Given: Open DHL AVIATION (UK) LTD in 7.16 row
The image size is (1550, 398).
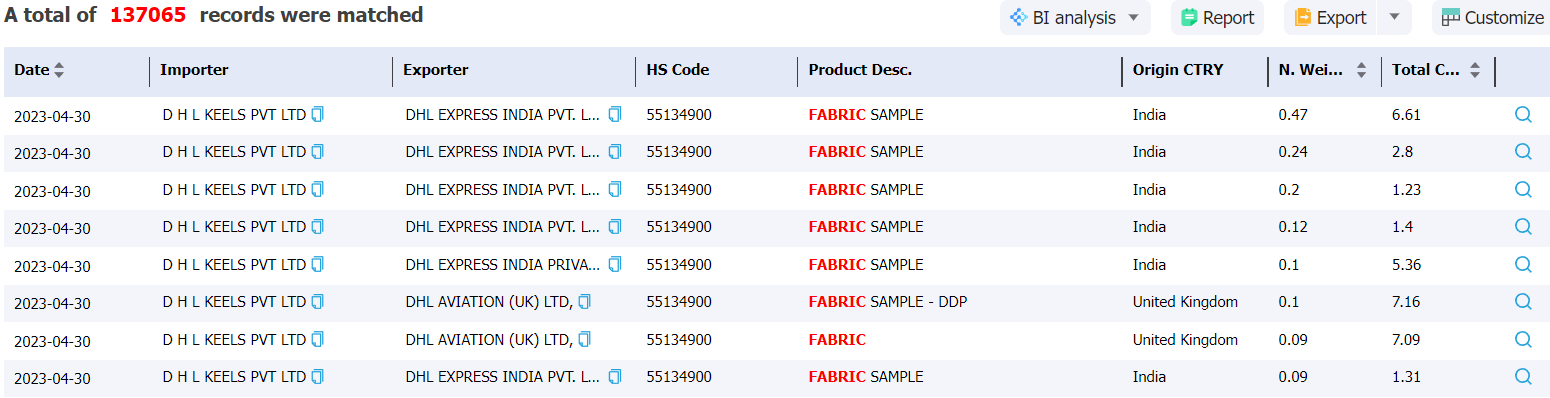Looking at the screenshot, I should coord(489,302).
